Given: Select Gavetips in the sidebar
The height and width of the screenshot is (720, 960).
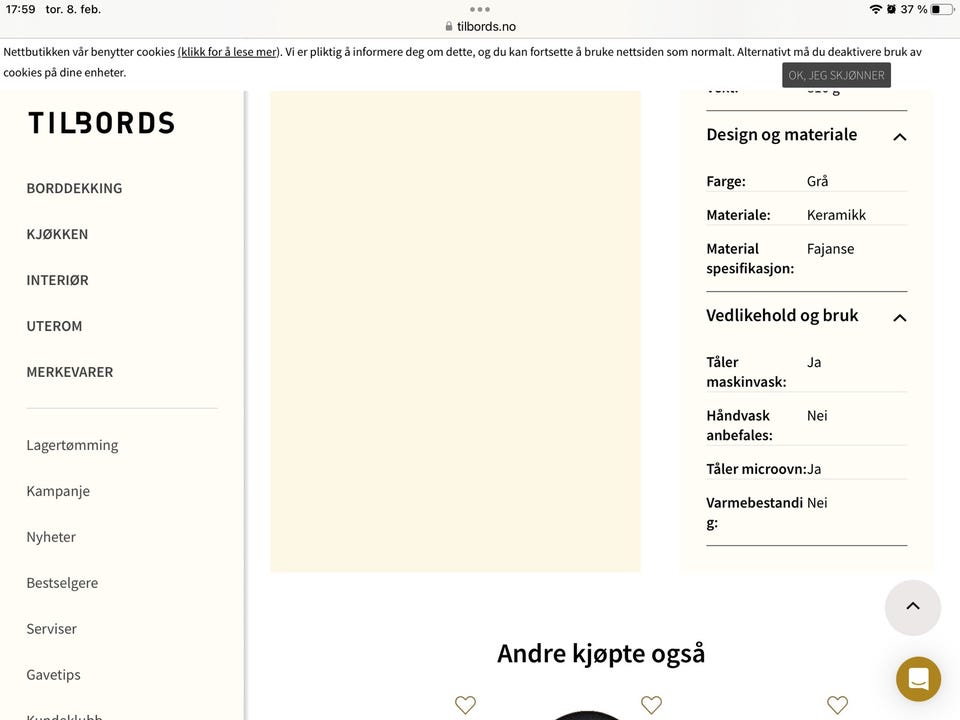Looking at the screenshot, I should [53, 674].
